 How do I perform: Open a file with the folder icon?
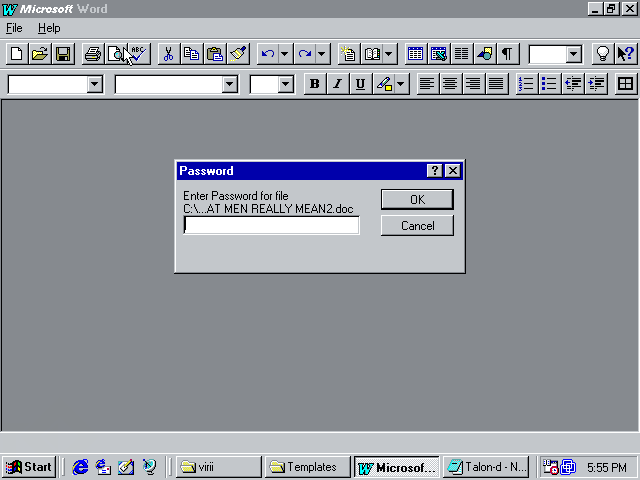(40, 53)
